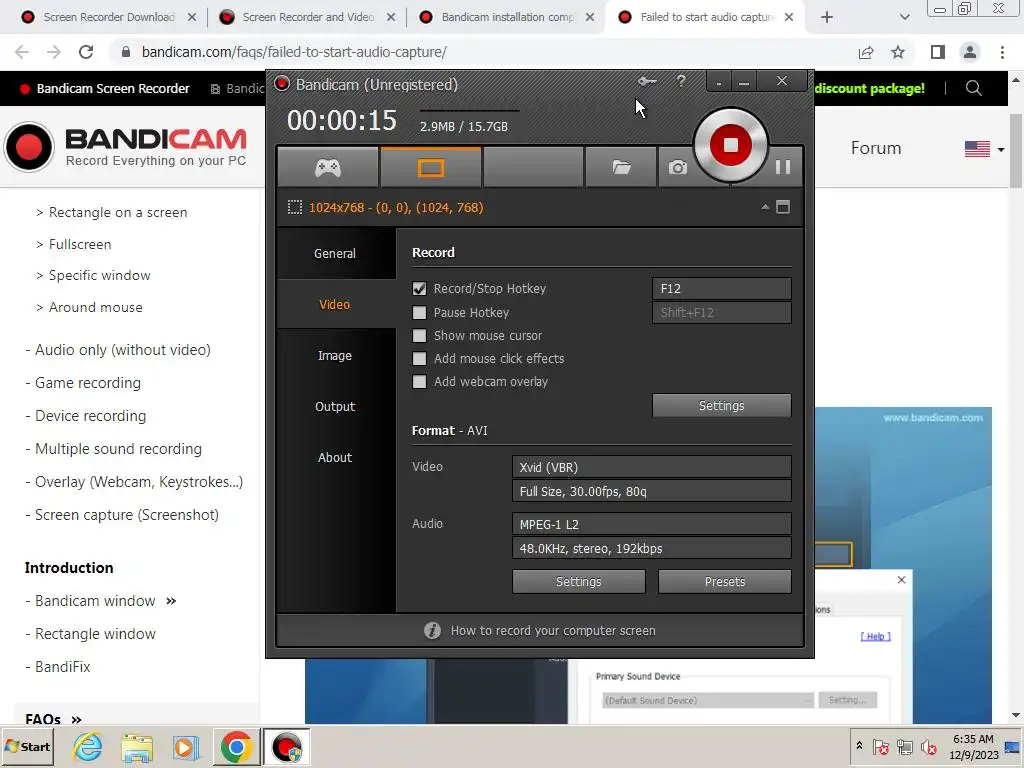
Task: Open the Chrome profile avatar
Action: click(970, 52)
